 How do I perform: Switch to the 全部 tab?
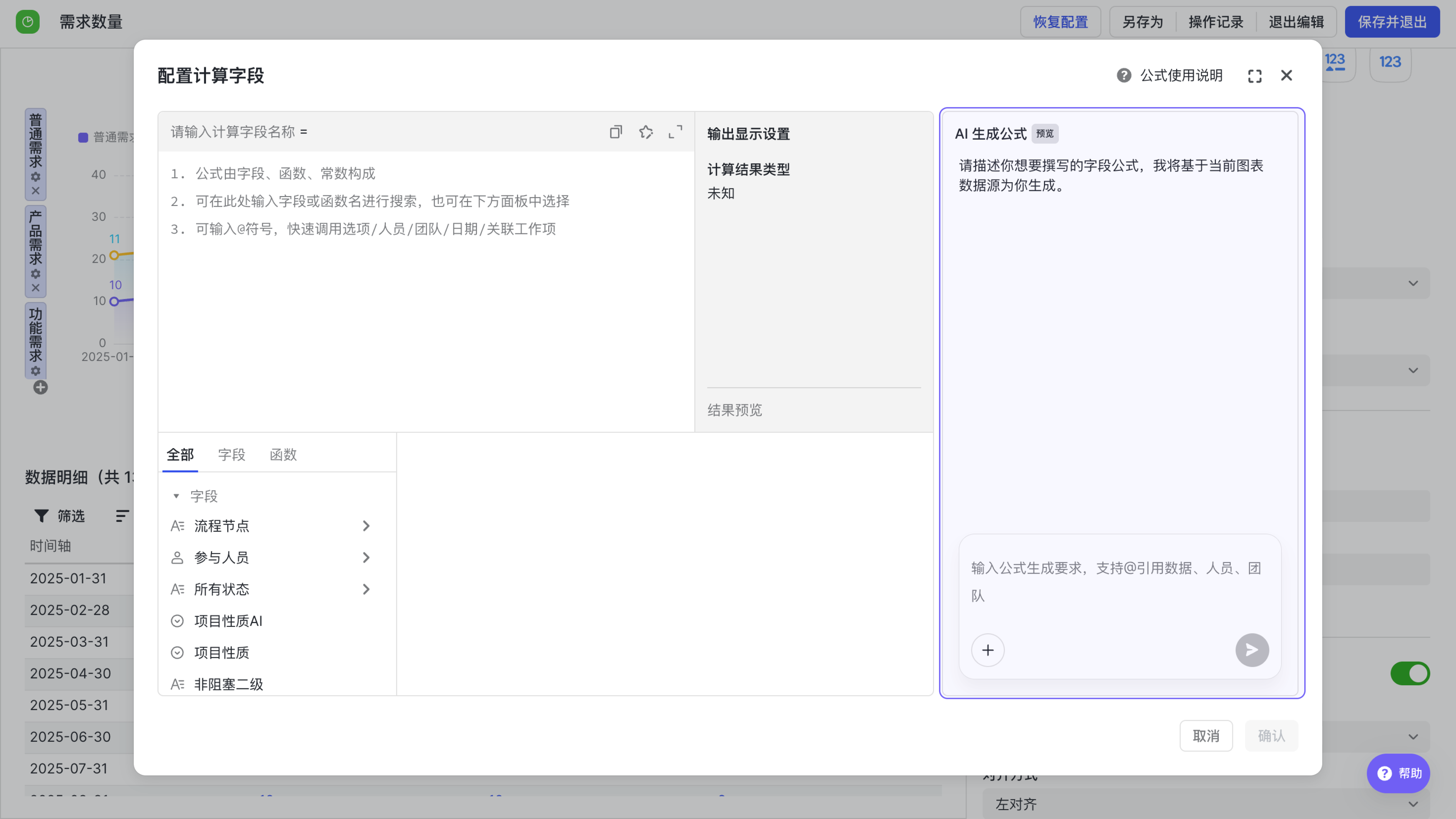pos(180,455)
